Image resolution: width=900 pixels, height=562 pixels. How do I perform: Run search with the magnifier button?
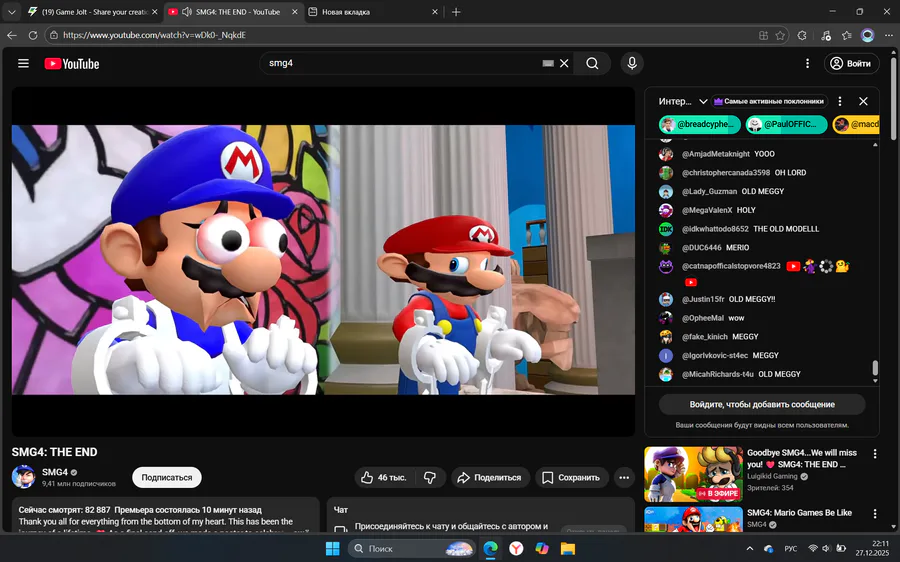[592, 63]
